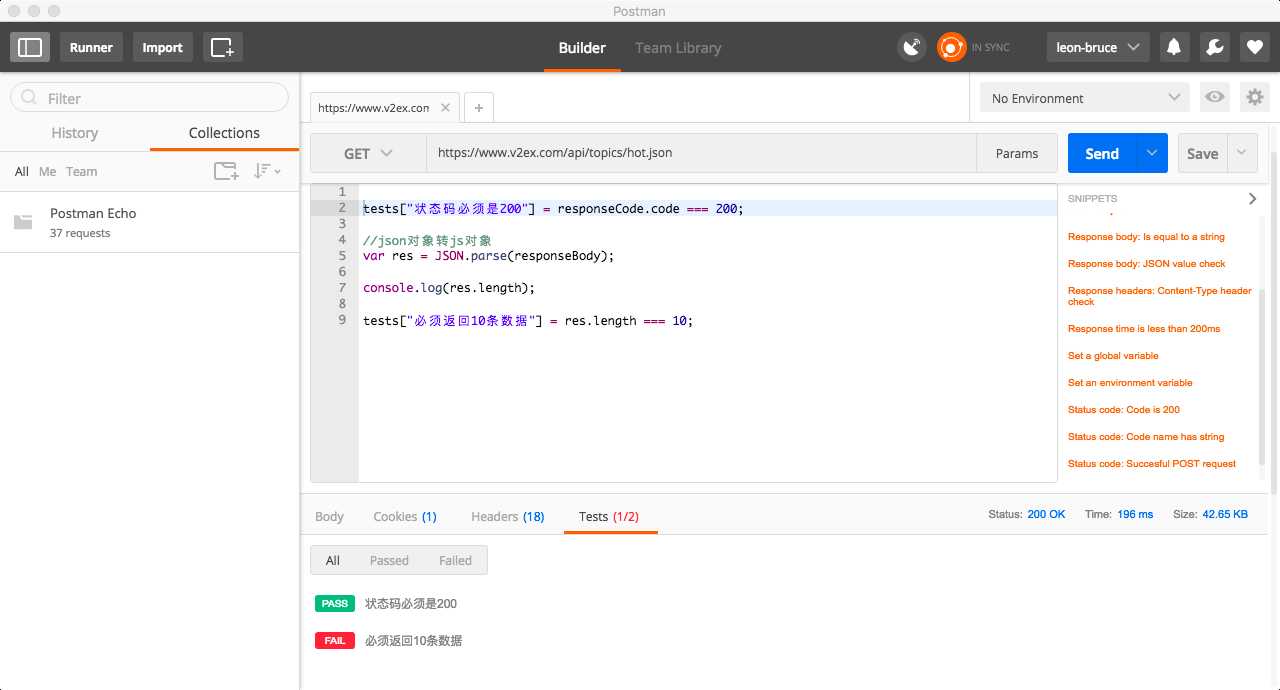Open the No Environment dropdown
Image resolution: width=1280 pixels, height=690 pixels.
pos(1085,98)
